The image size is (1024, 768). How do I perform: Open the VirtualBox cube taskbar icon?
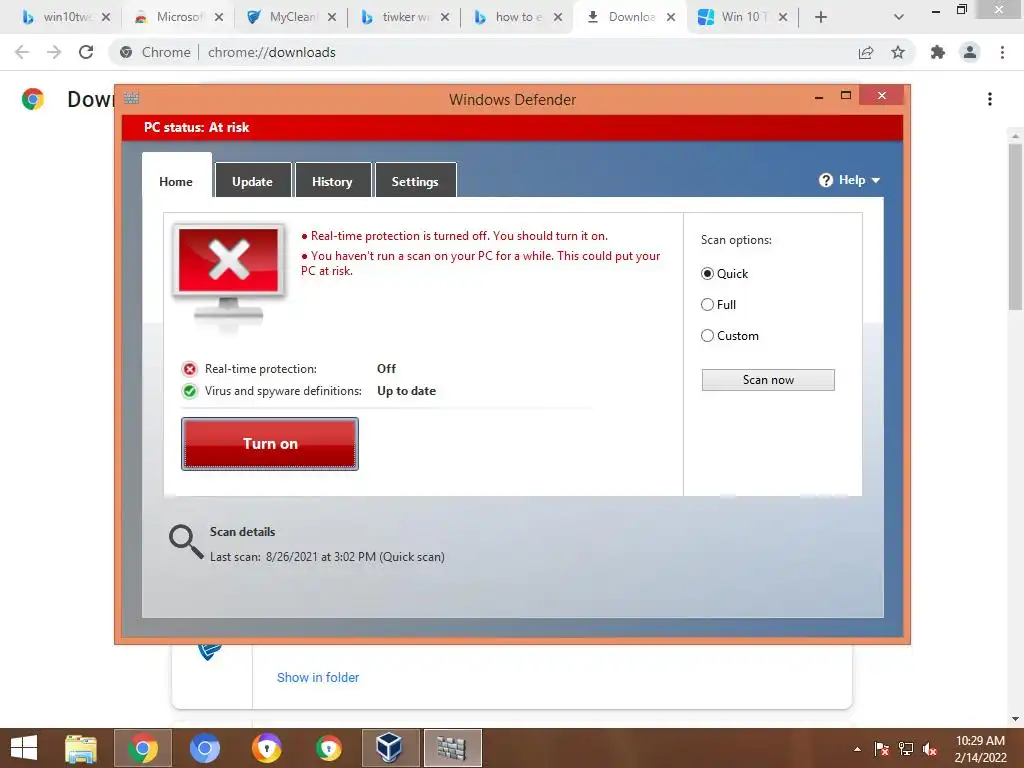(x=390, y=748)
